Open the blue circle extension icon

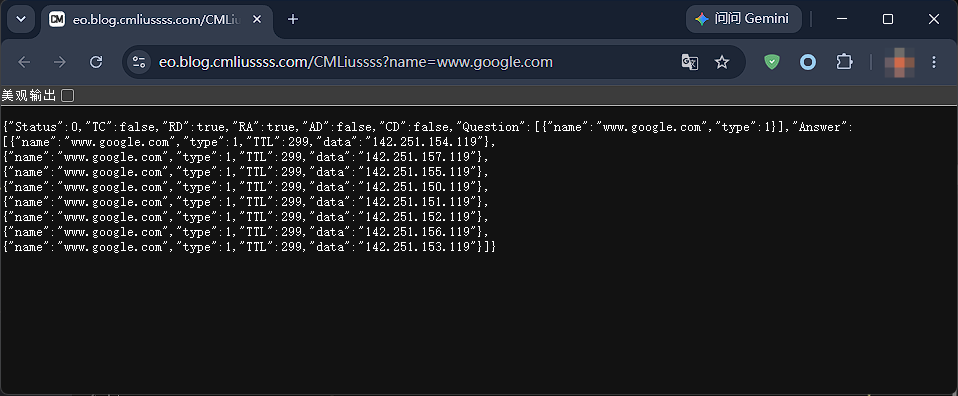tap(808, 62)
